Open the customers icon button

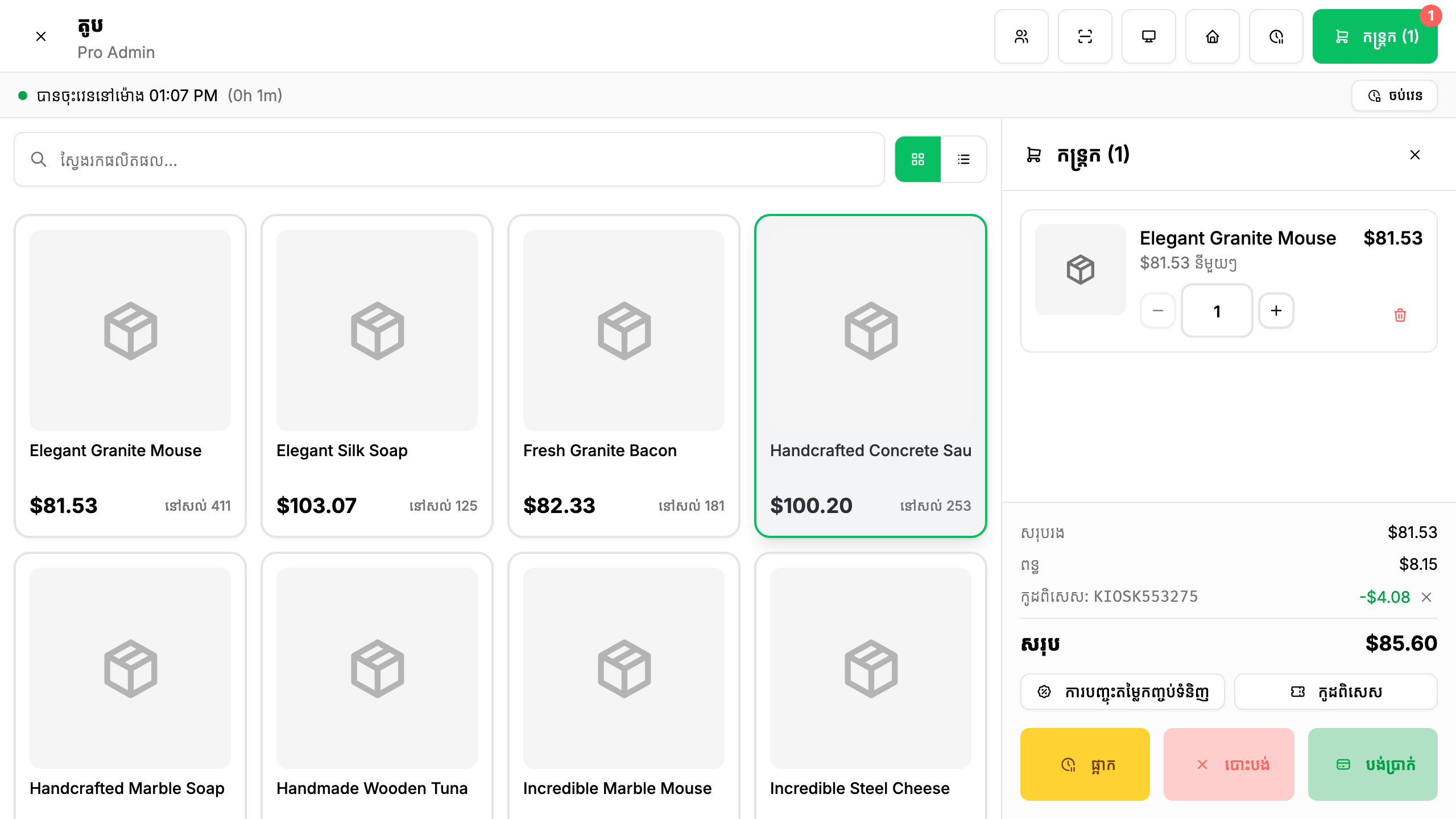tap(1021, 36)
